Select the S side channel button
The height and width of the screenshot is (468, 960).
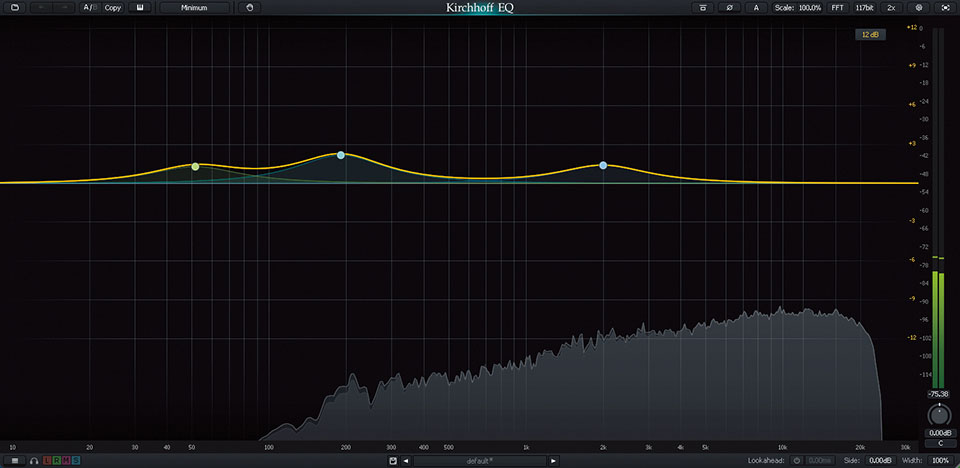point(75,460)
